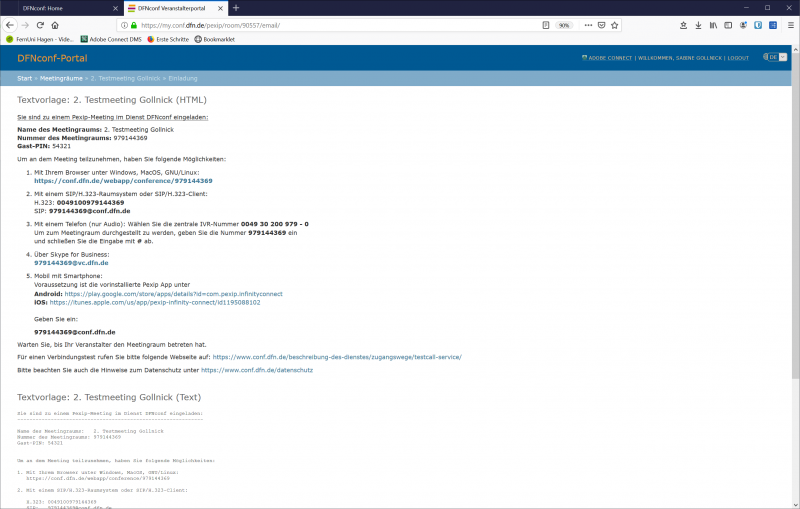Open the Android Google Play link
The image size is (800, 509).
[173, 294]
